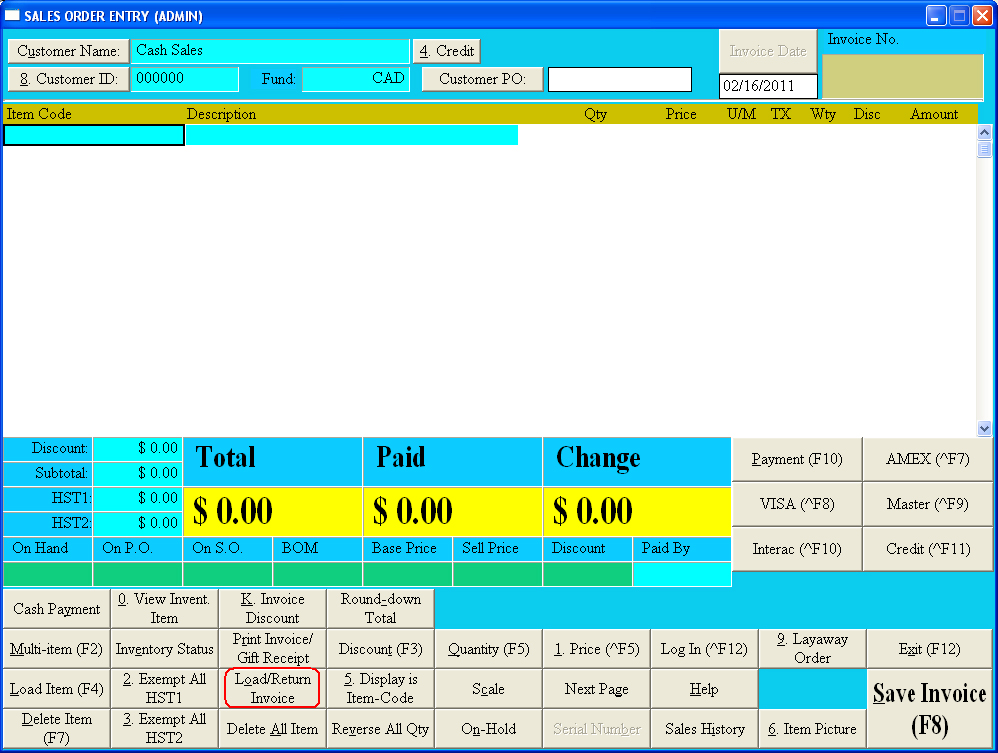998x753 pixels.
Task: Select Master card payment button
Action: tap(927, 504)
